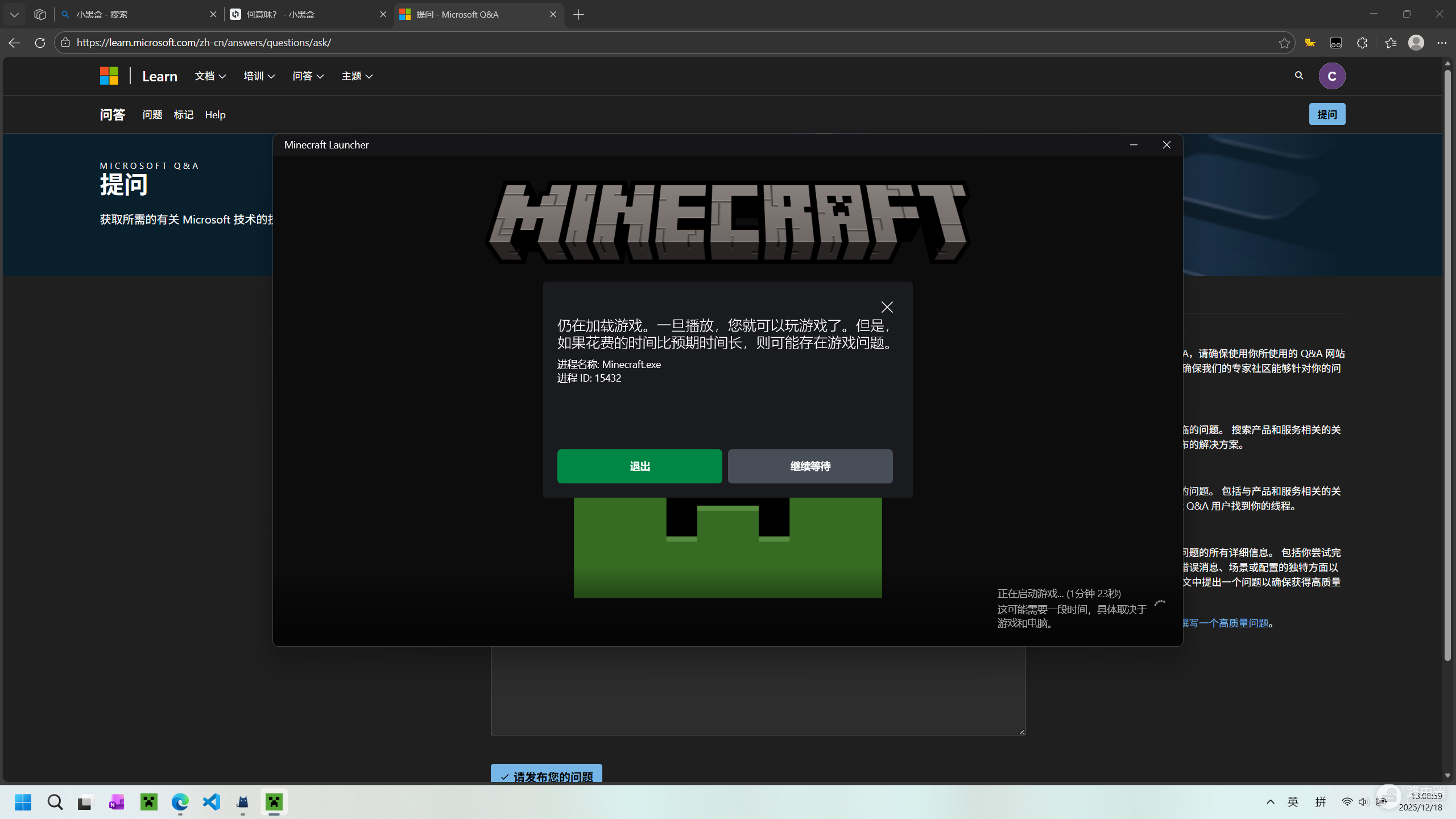Click the search magnifier in the Learn header

(1298, 76)
